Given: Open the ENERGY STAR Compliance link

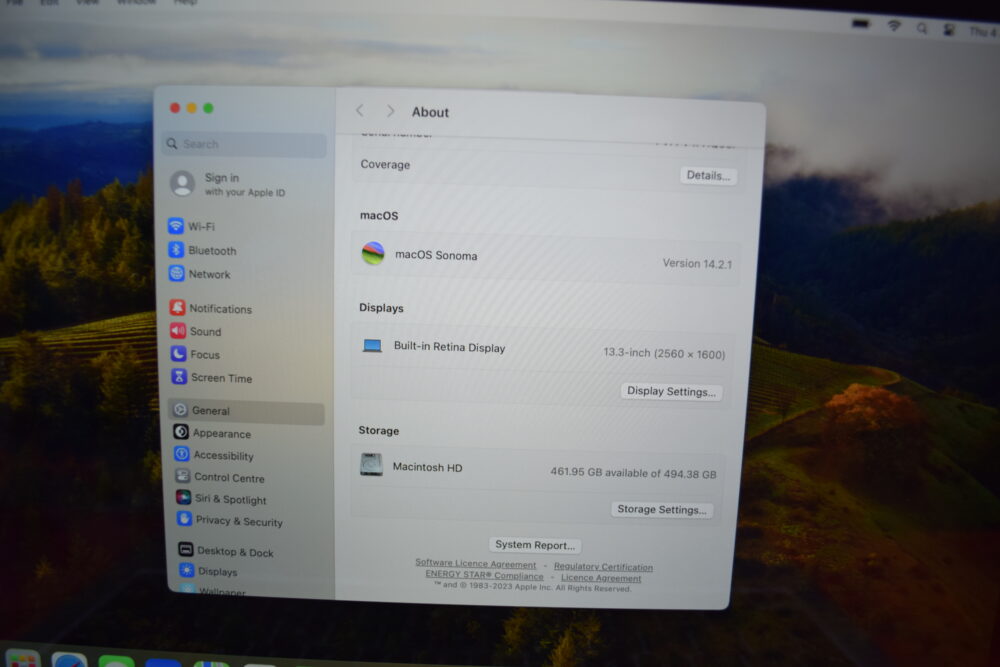Looking at the screenshot, I should click(x=485, y=575).
